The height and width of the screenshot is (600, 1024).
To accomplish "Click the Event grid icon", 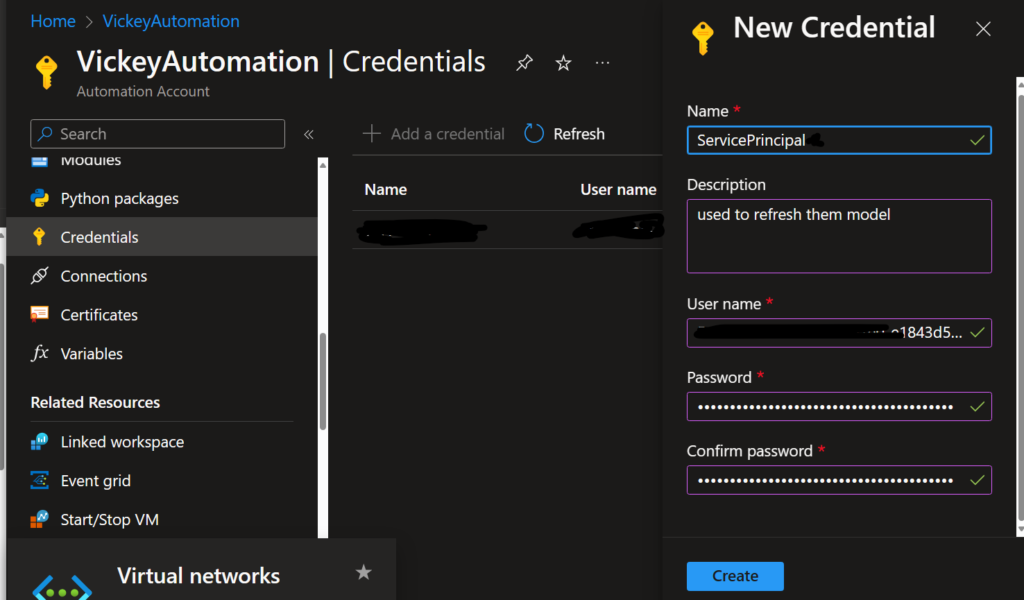I will point(39,481).
